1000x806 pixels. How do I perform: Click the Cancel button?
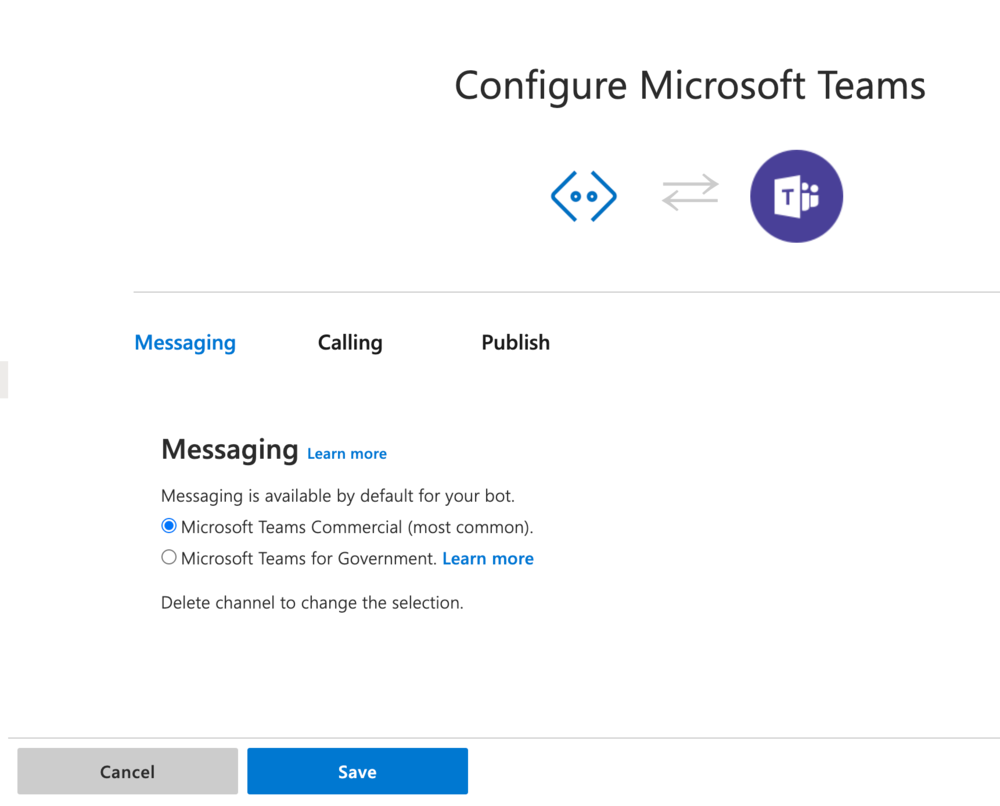click(x=127, y=771)
